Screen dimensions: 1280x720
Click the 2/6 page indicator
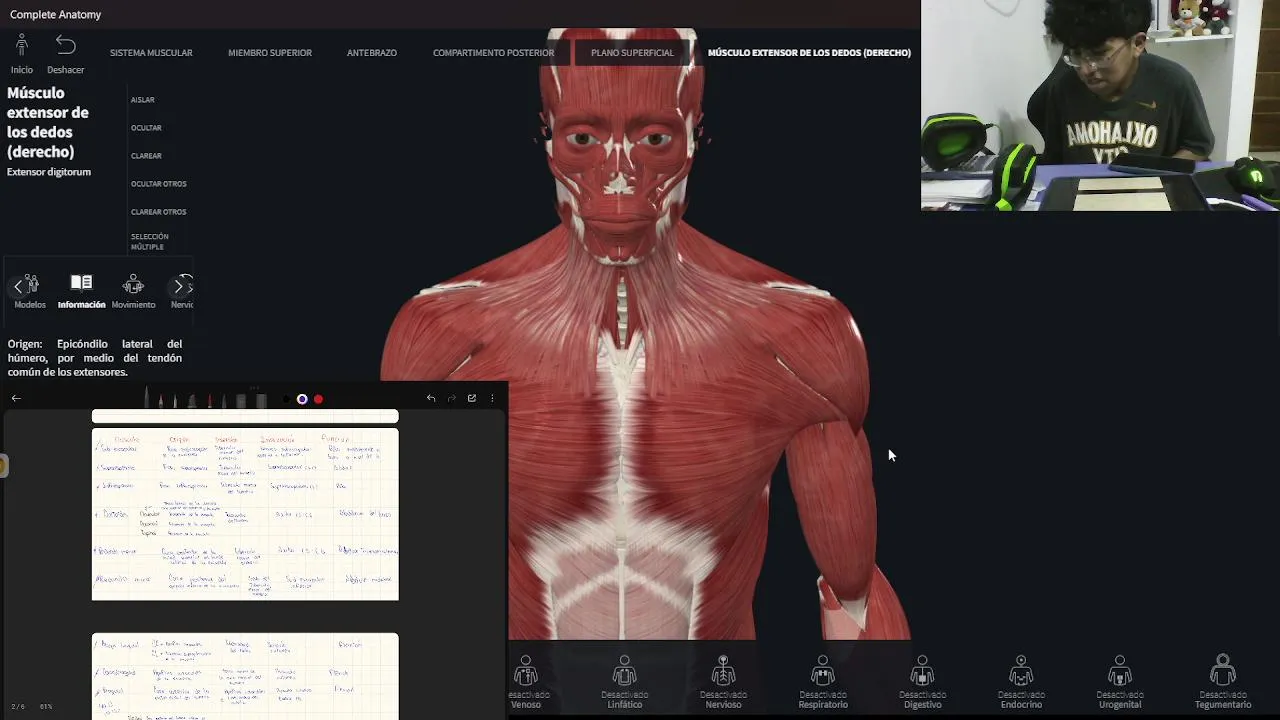pos(18,707)
